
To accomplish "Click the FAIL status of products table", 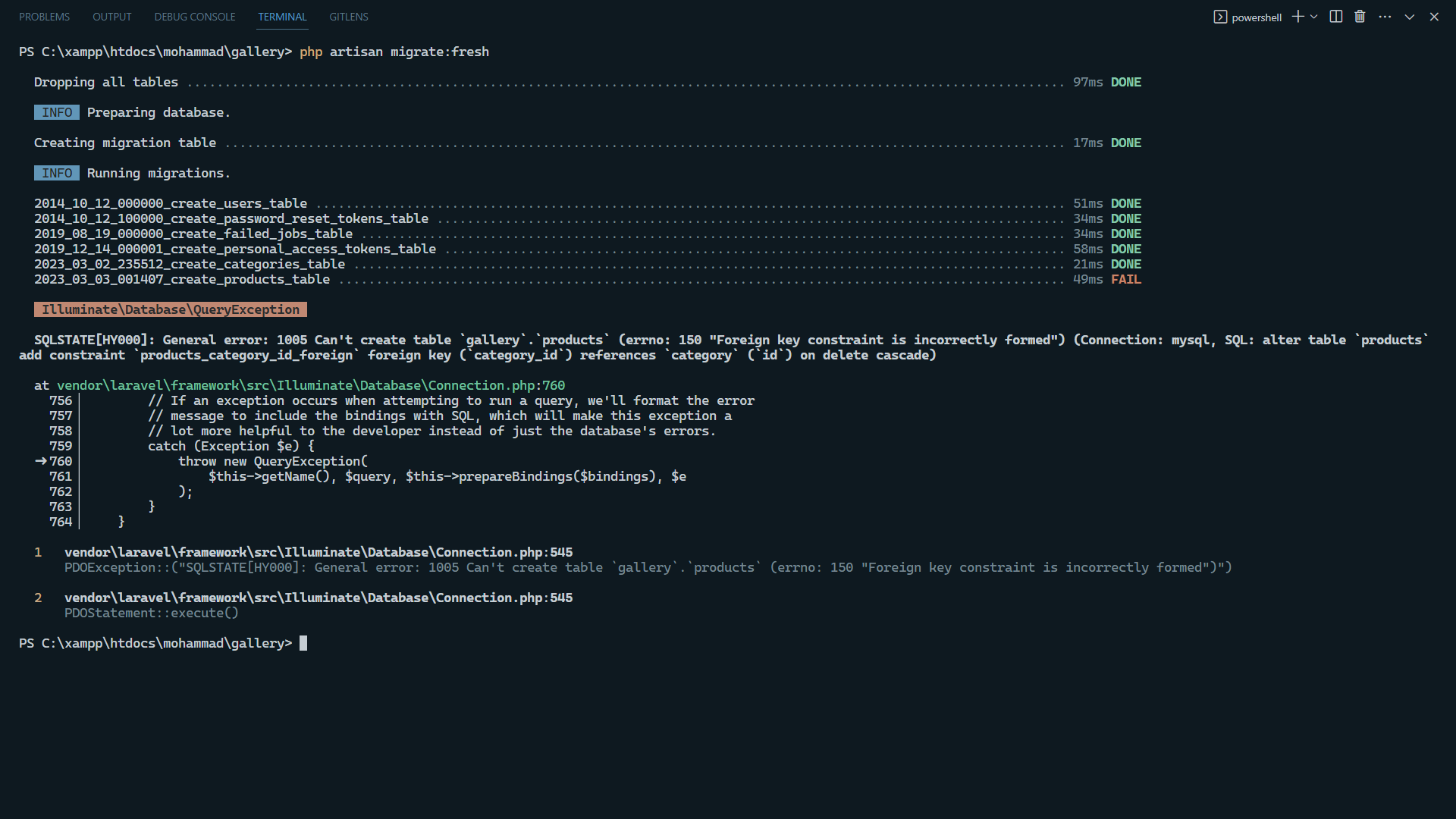I will click(1126, 279).
